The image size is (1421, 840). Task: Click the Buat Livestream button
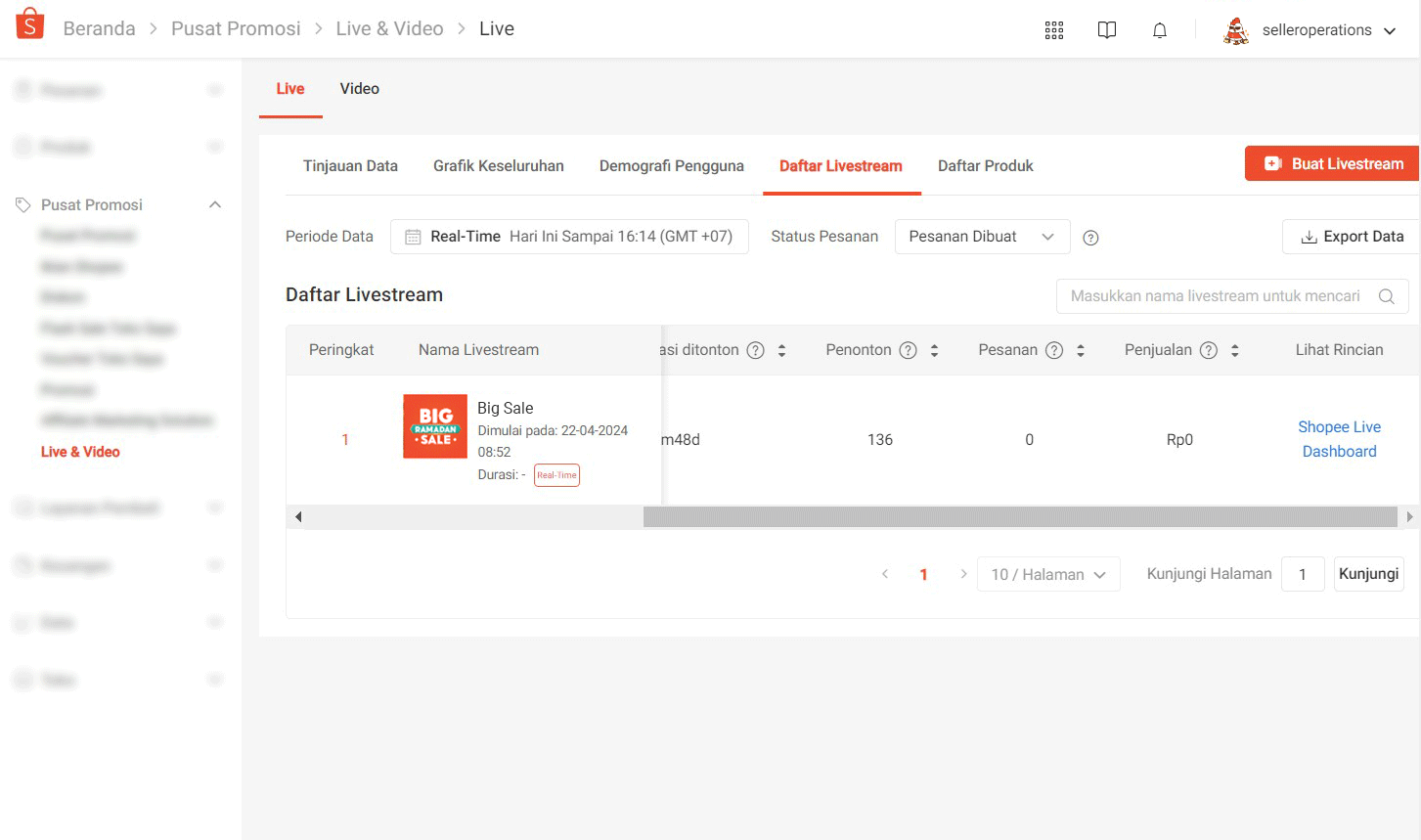[1332, 164]
